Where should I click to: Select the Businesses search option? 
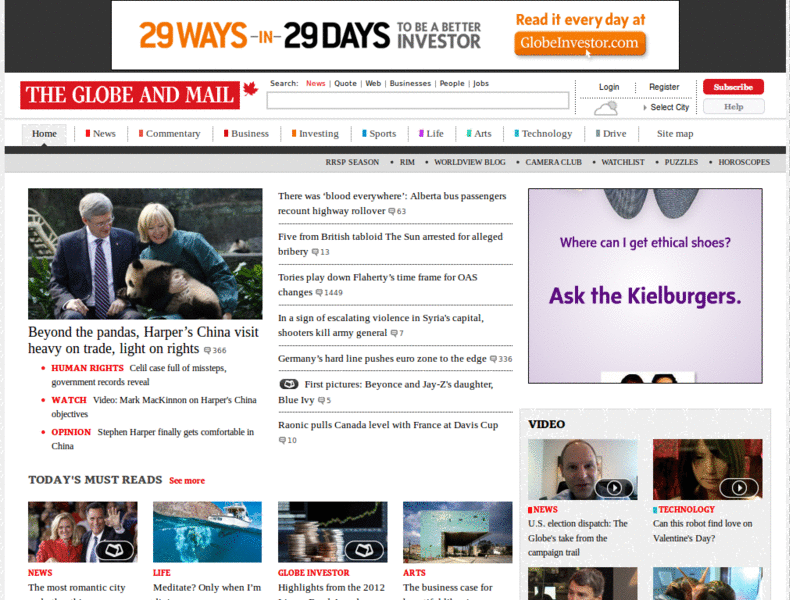pyautogui.click(x=410, y=84)
